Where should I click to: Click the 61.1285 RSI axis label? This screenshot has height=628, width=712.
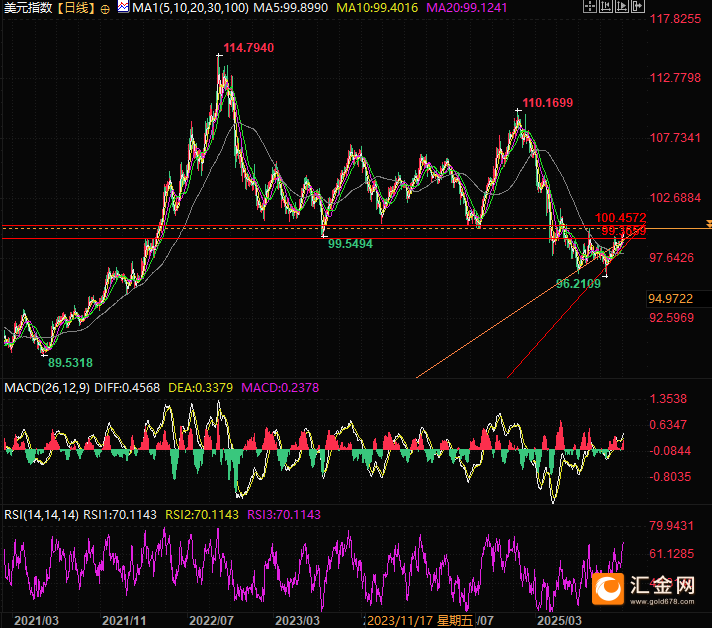(x=672, y=554)
